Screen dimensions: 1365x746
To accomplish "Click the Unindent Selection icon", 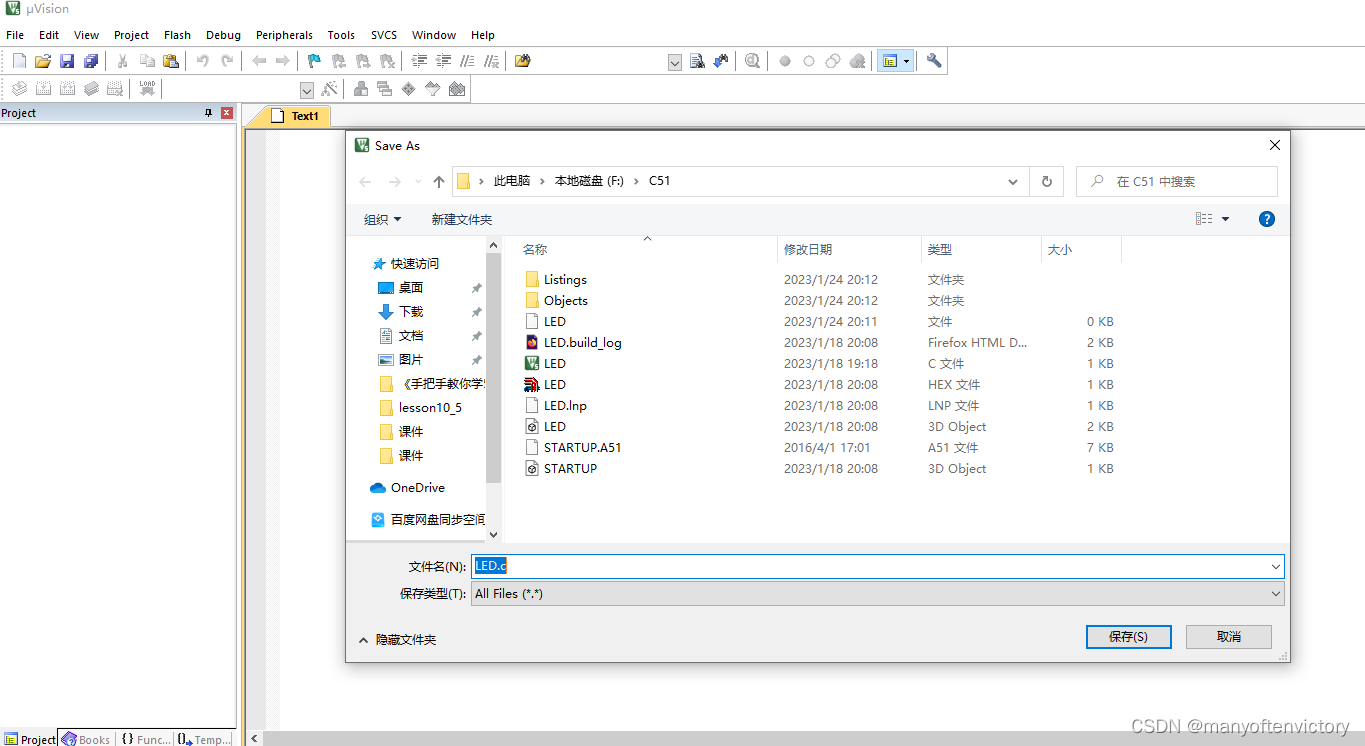I will coord(444,61).
